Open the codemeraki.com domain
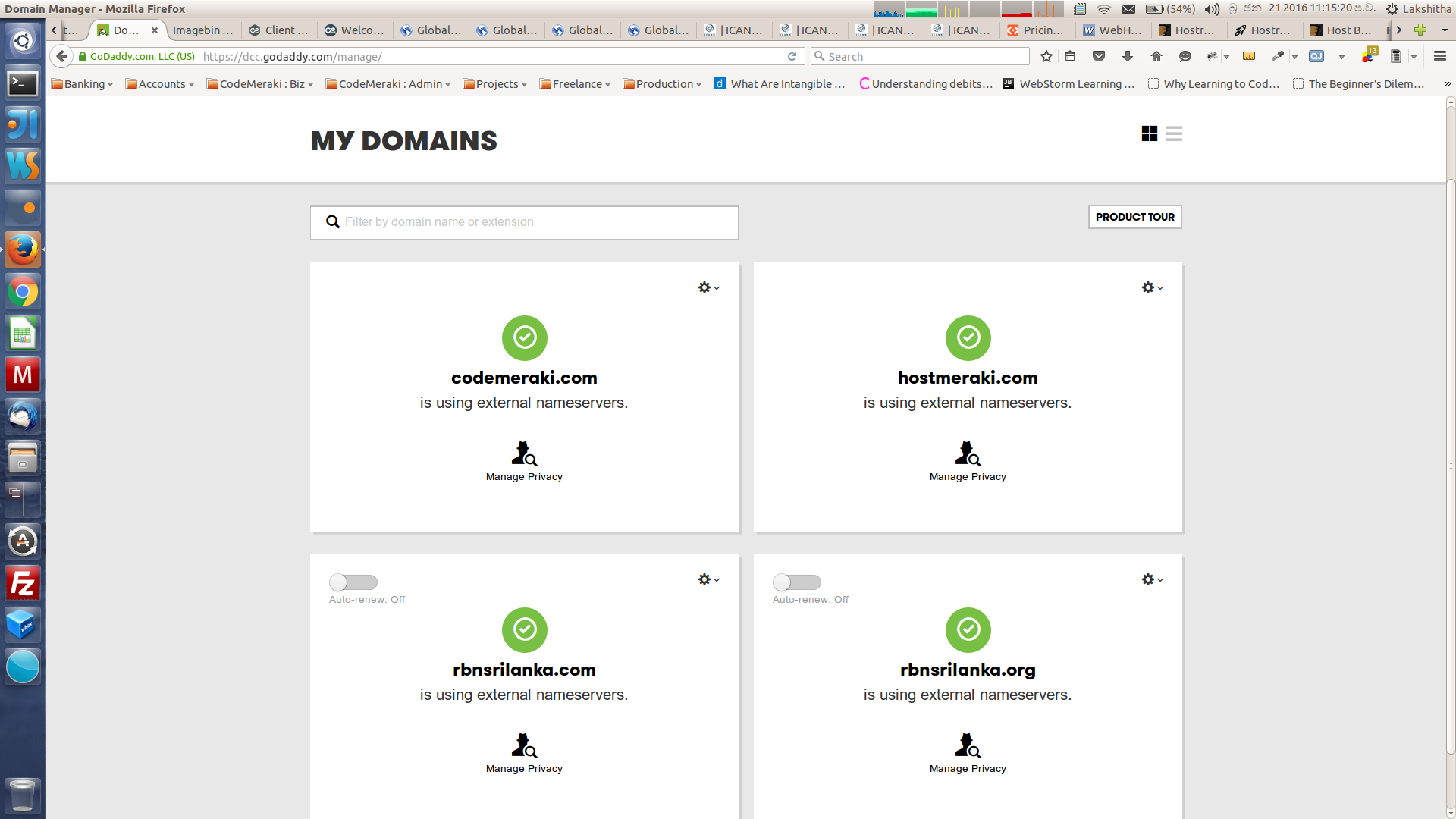 (524, 378)
